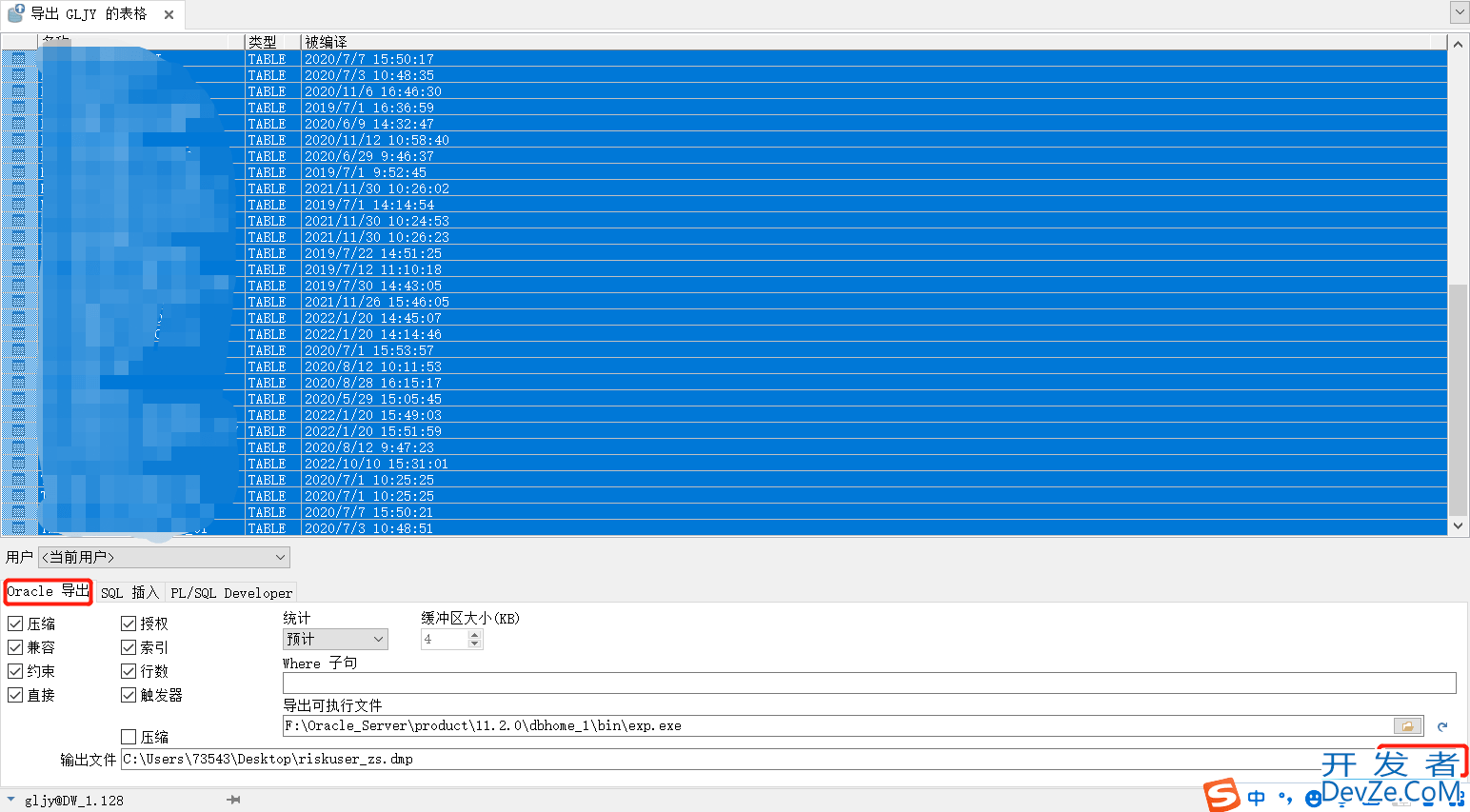Click table icon of row compiled 2019/7/1 14:14:54
This screenshot has height=812, width=1470.
17,205
